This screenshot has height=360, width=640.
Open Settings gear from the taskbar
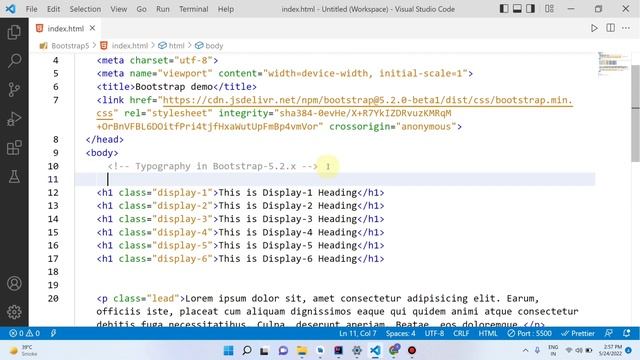point(357,351)
